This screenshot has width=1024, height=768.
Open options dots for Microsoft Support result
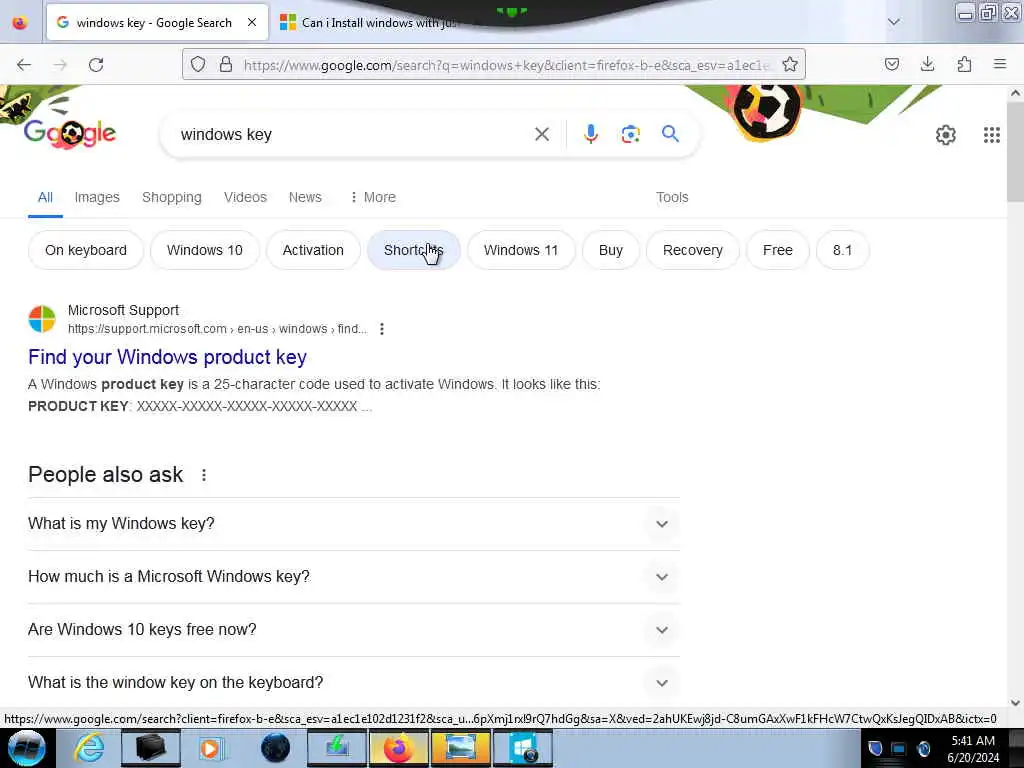[x=382, y=329]
